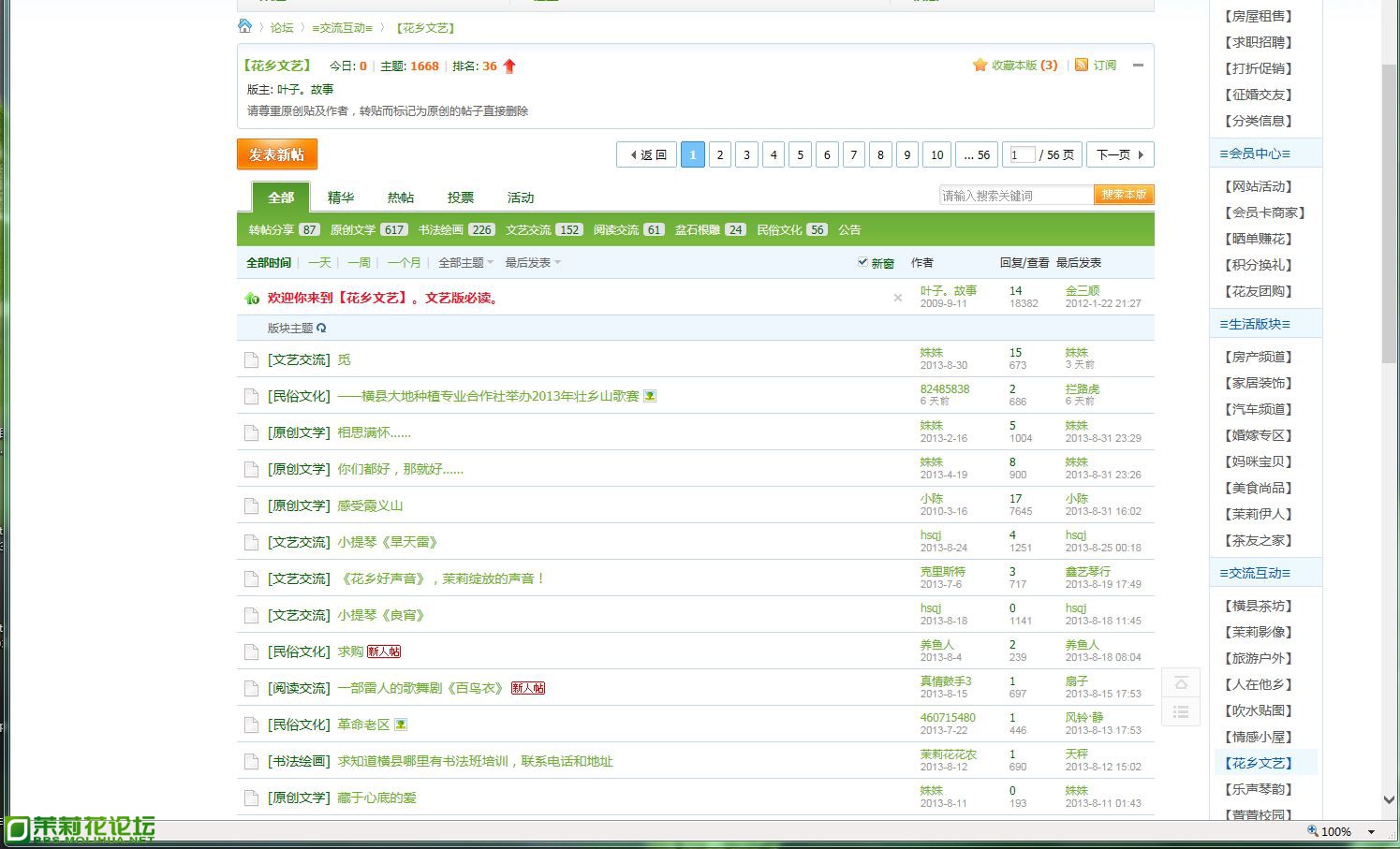Open author profile 克里斯特
This screenshot has height=849, width=1400.
[x=942, y=572]
